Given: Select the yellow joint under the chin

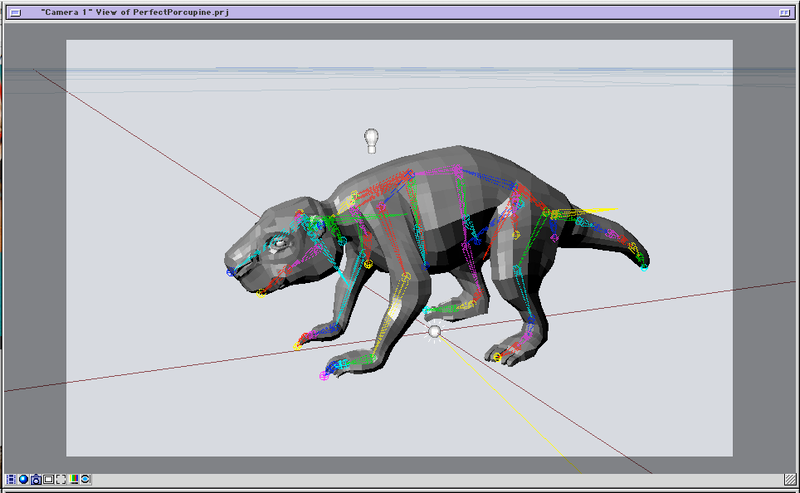Looking at the screenshot, I should (x=262, y=293).
